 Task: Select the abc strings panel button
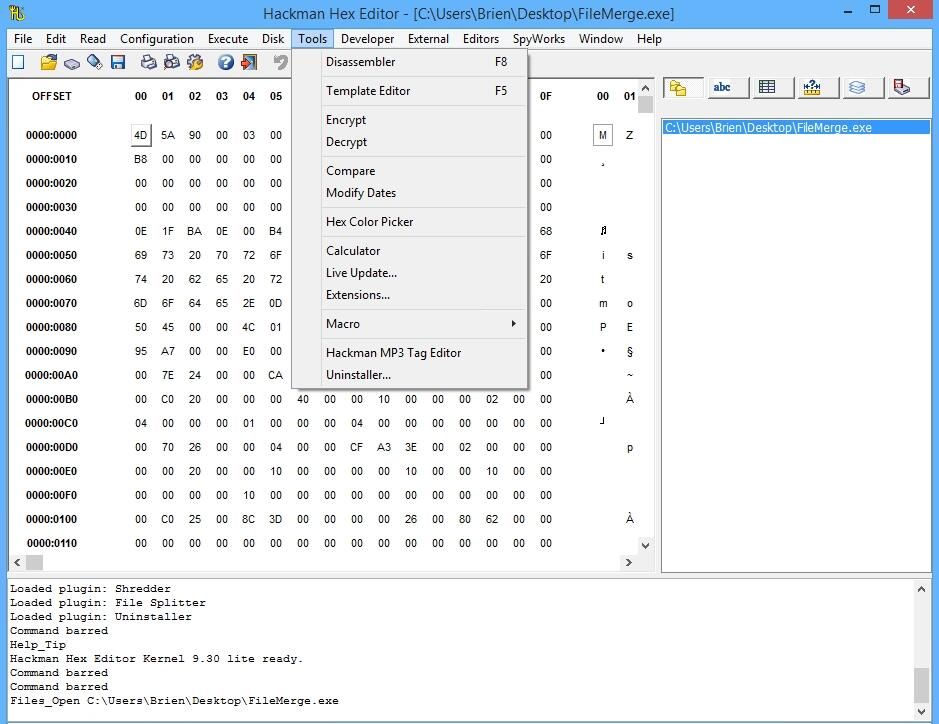728,88
